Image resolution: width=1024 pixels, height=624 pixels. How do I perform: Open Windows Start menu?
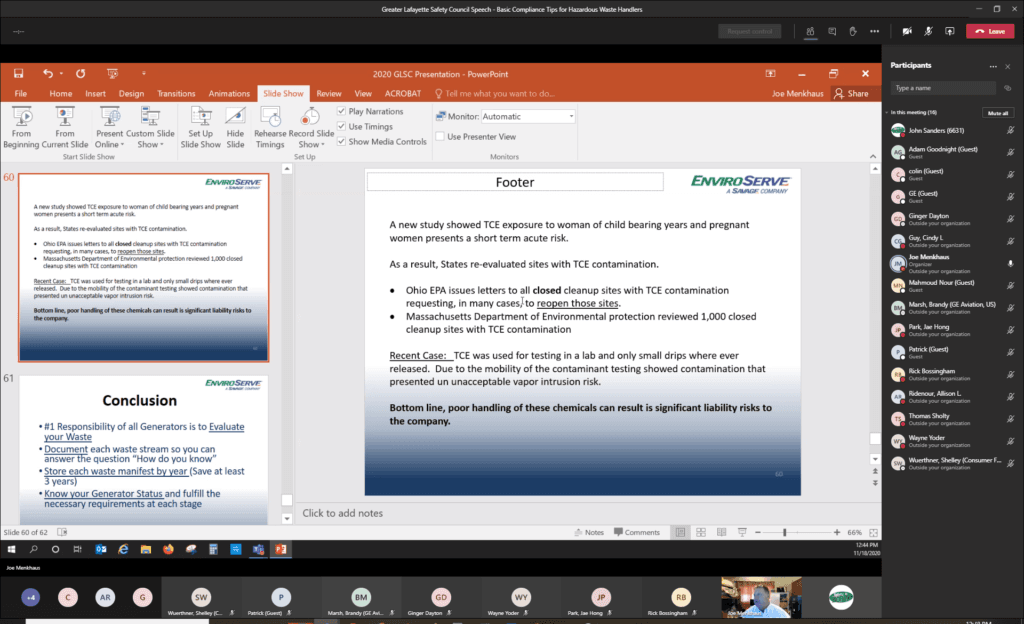(11, 549)
